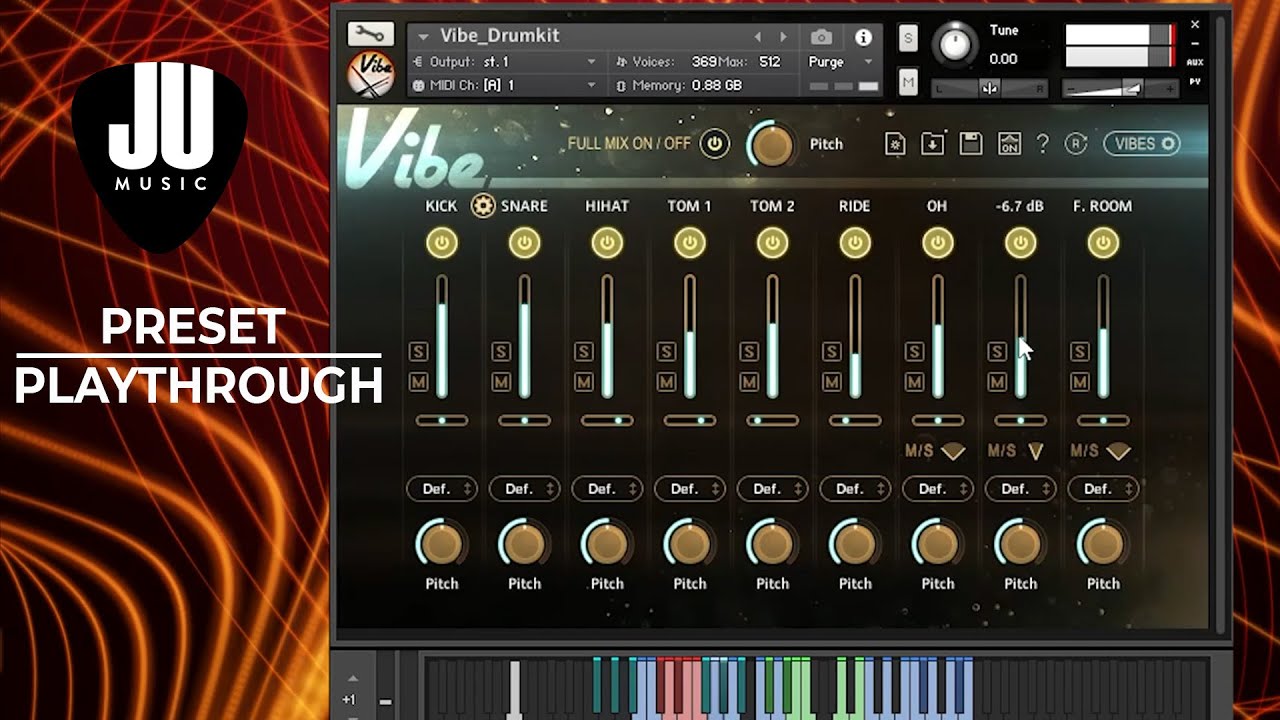Click the new preset page icon
This screenshot has height=720, width=1280.
pyautogui.click(x=895, y=144)
